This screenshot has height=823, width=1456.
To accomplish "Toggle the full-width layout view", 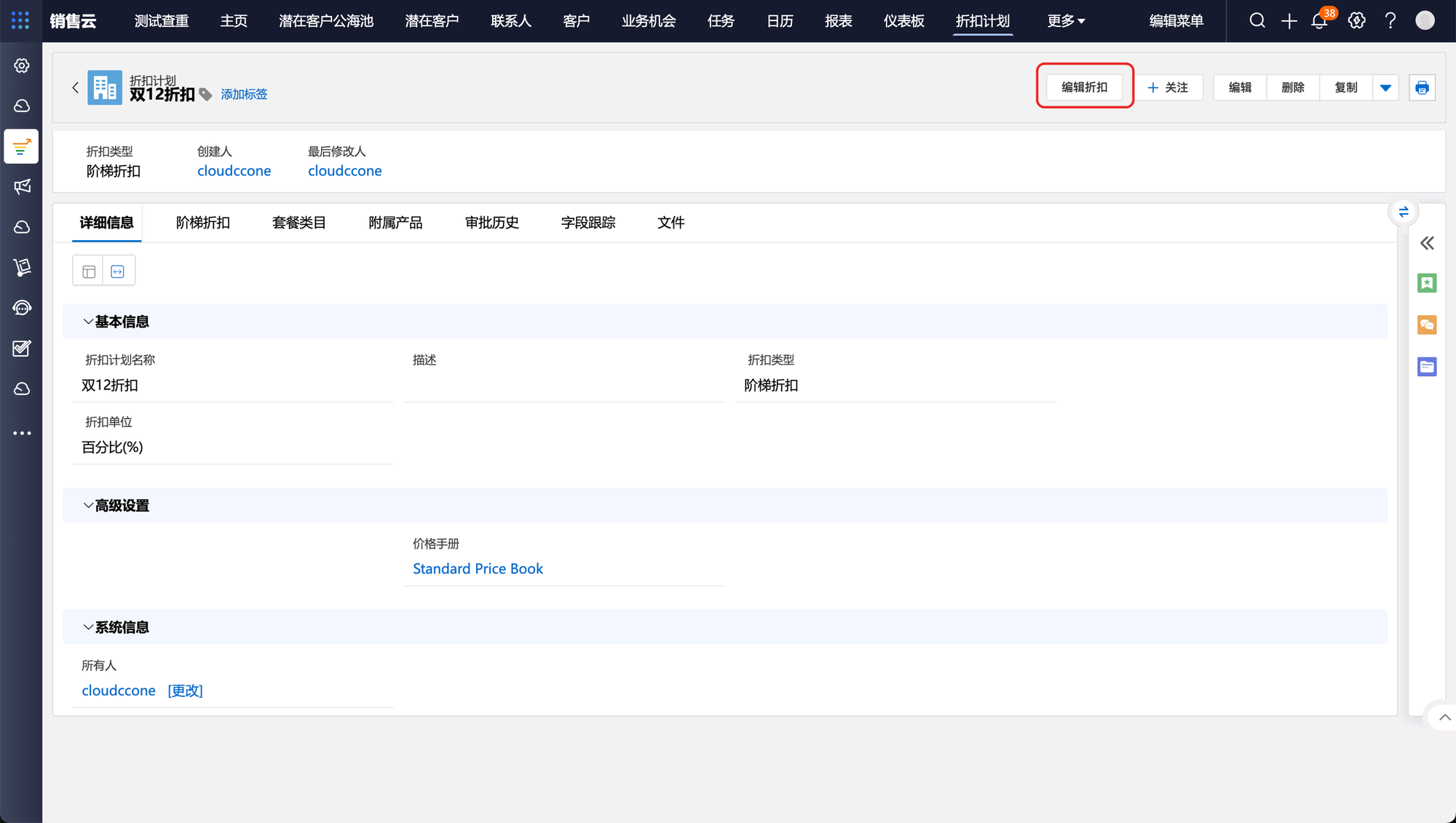I will pos(118,271).
